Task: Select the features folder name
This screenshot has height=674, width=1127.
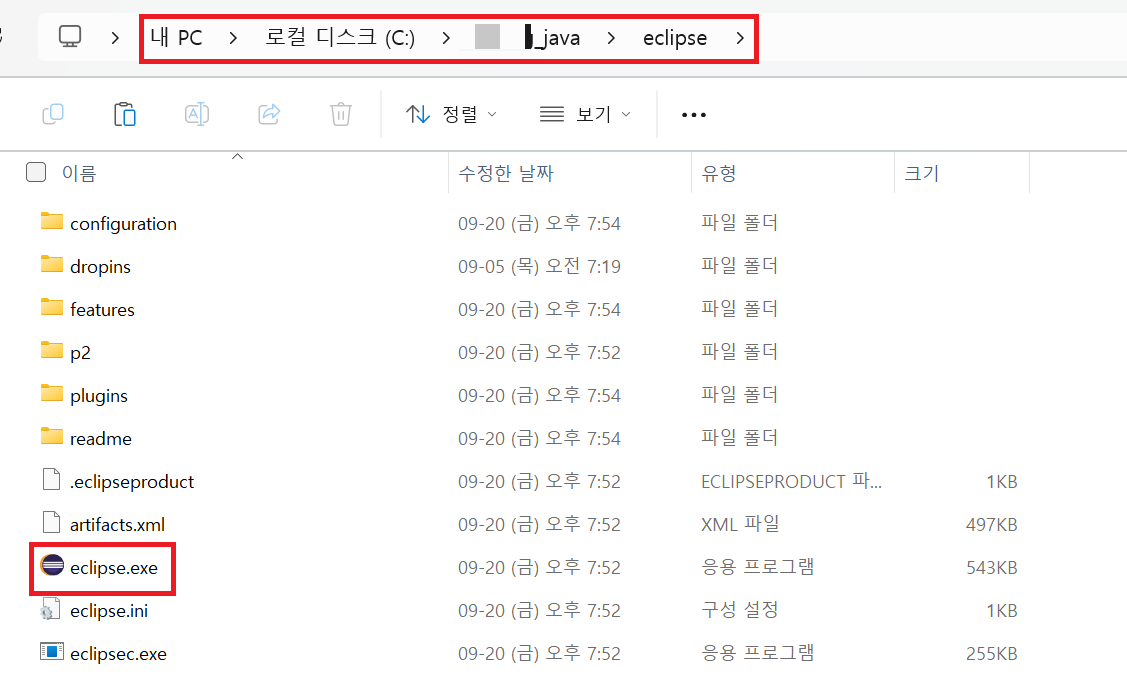Action: point(102,310)
